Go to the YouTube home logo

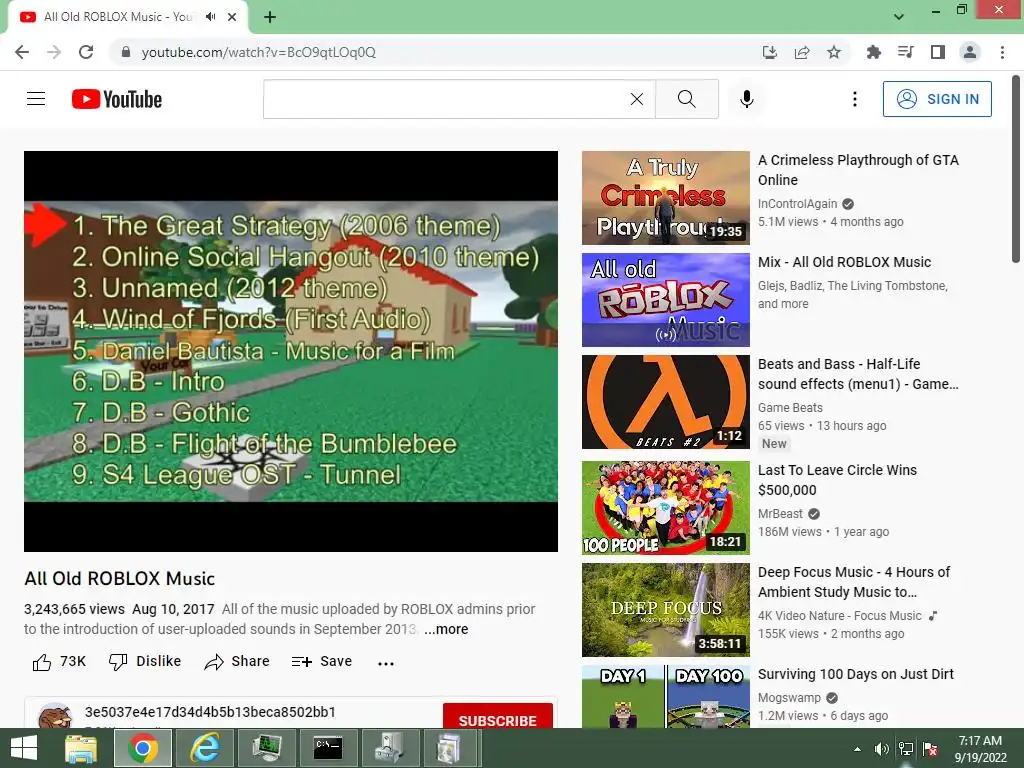[117, 99]
